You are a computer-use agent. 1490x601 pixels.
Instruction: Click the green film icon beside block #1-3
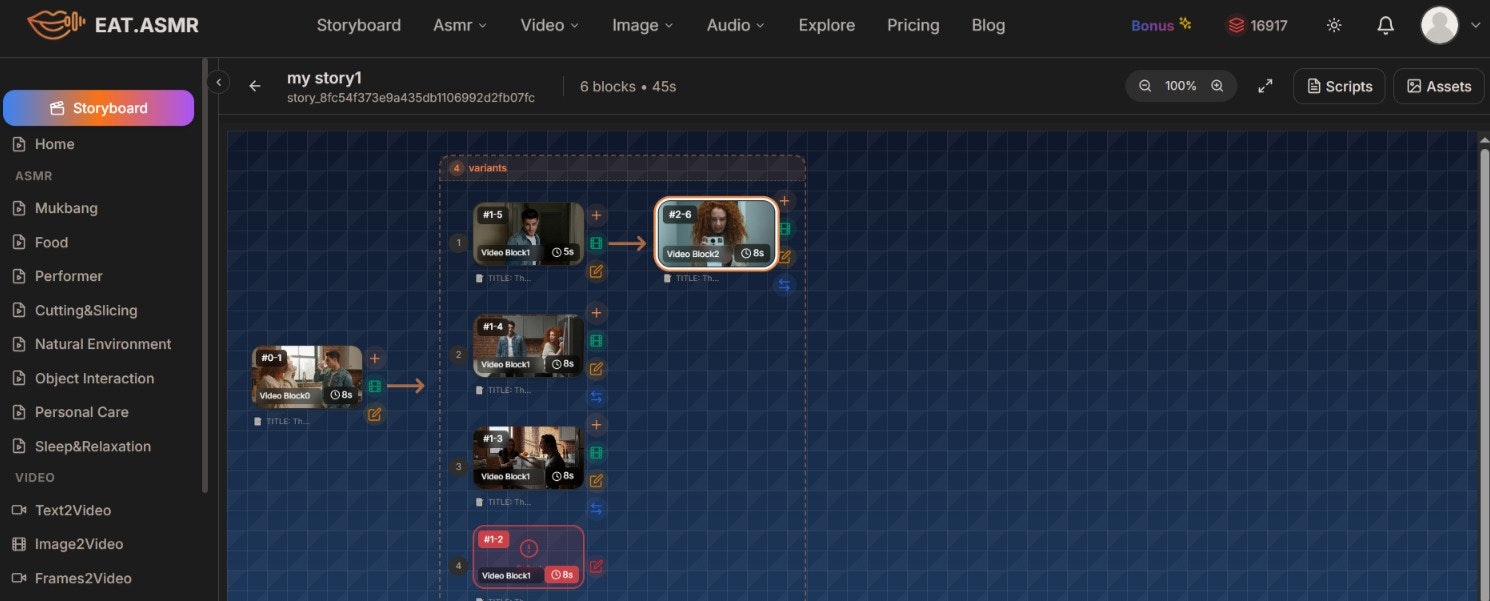coord(596,453)
